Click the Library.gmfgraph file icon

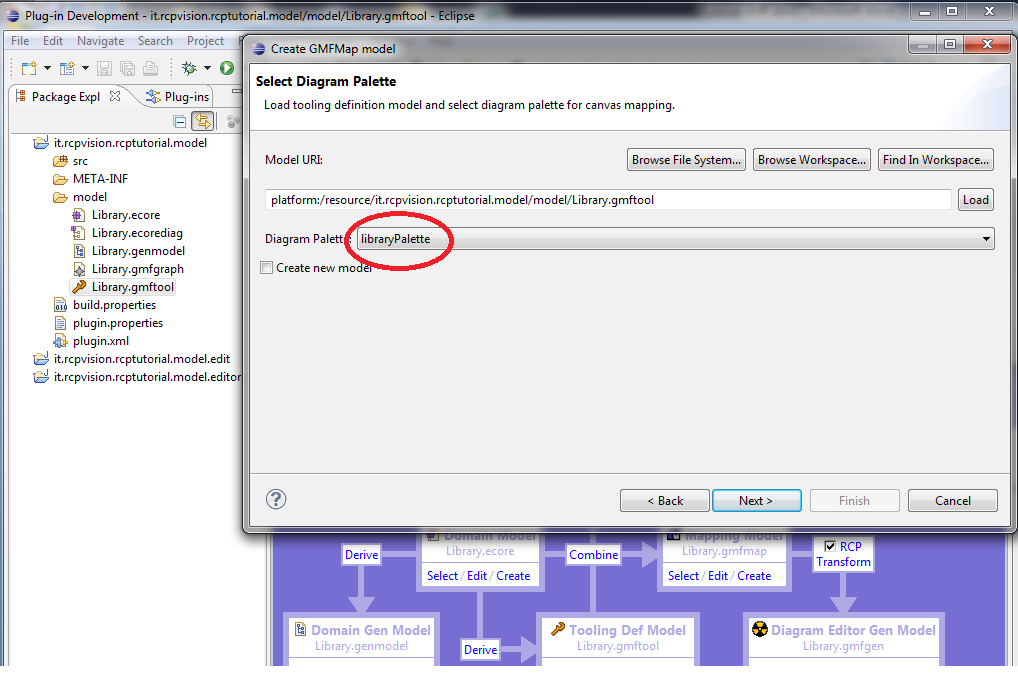[79, 269]
